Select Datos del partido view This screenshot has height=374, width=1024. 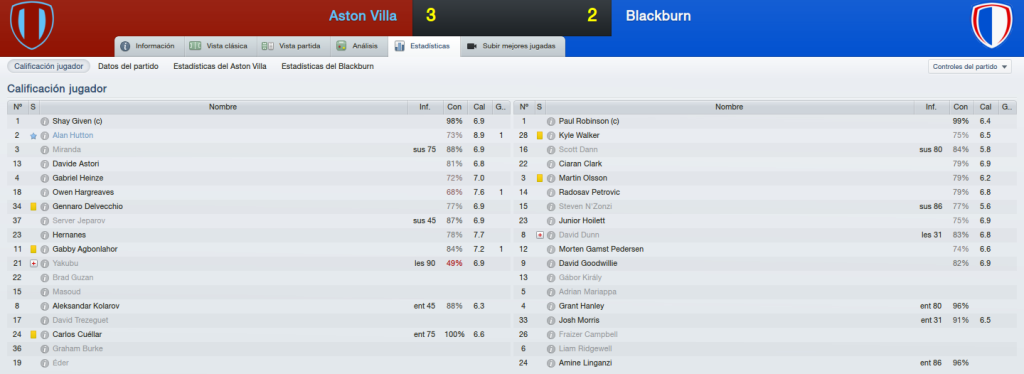(128, 67)
